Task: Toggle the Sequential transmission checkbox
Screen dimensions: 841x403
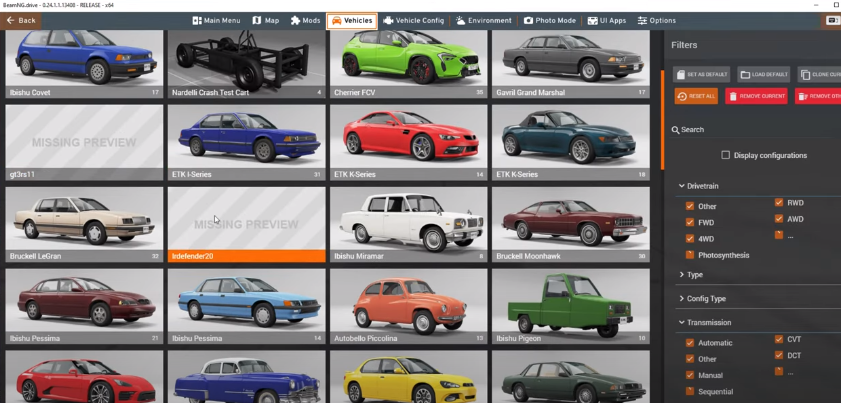Action: [x=690, y=391]
